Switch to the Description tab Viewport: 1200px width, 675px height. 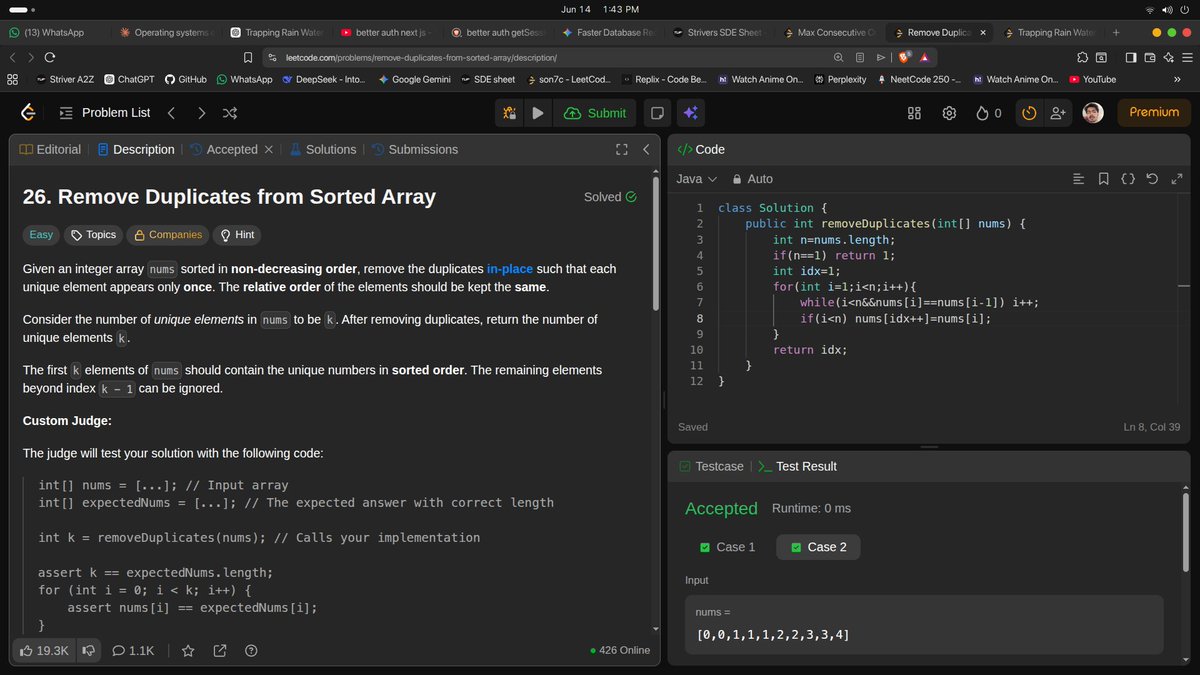tap(136, 149)
